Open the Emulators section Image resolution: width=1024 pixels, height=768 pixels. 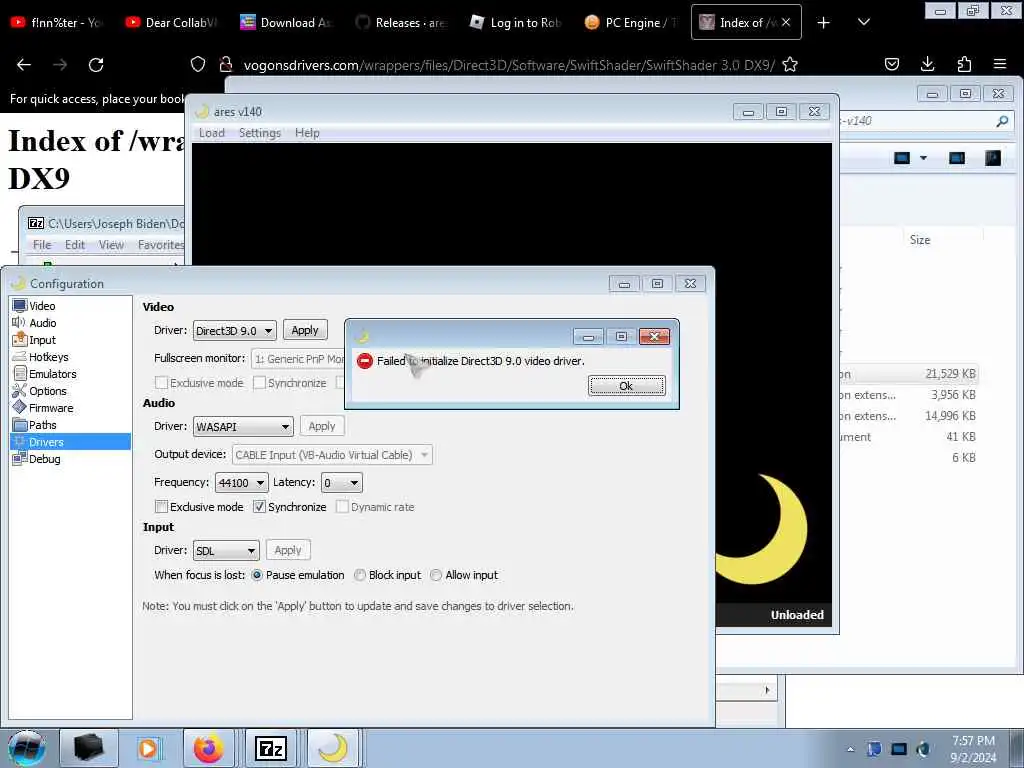(x=52, y=374)
